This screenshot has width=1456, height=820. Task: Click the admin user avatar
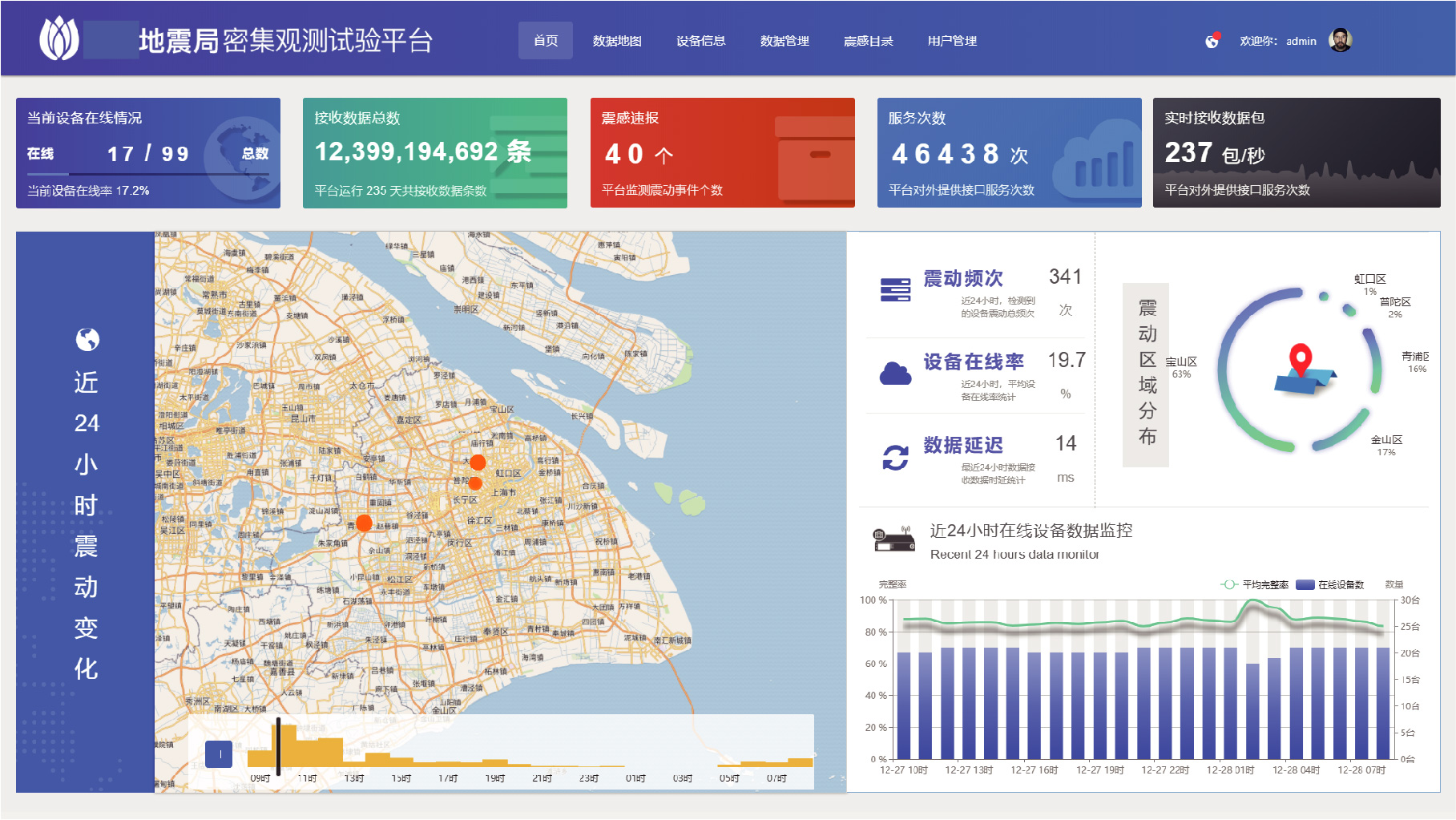pyautogui.click(x=1340, y=40)
